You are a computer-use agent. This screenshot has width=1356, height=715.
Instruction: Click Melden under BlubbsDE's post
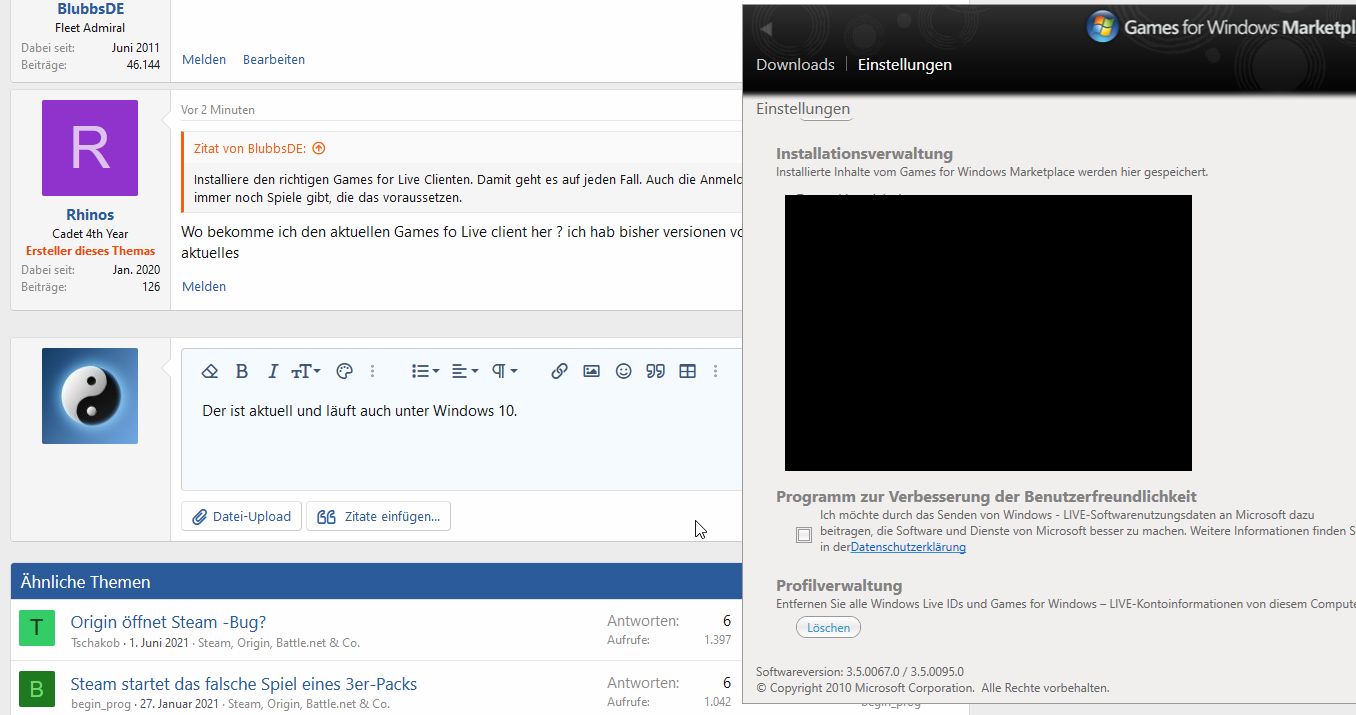coord(204,59)
